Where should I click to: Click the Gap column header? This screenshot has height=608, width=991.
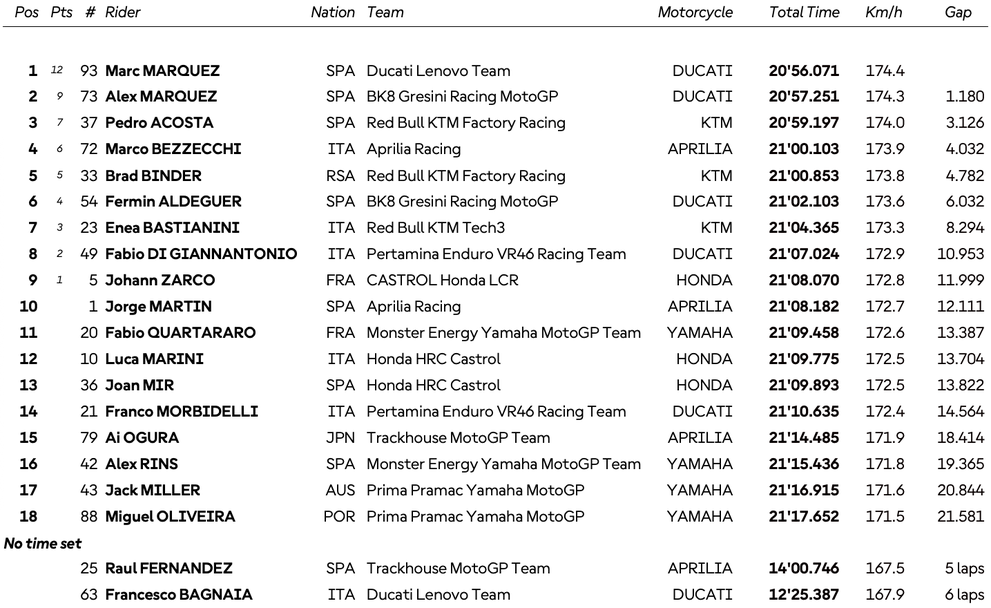coord(957,13)
